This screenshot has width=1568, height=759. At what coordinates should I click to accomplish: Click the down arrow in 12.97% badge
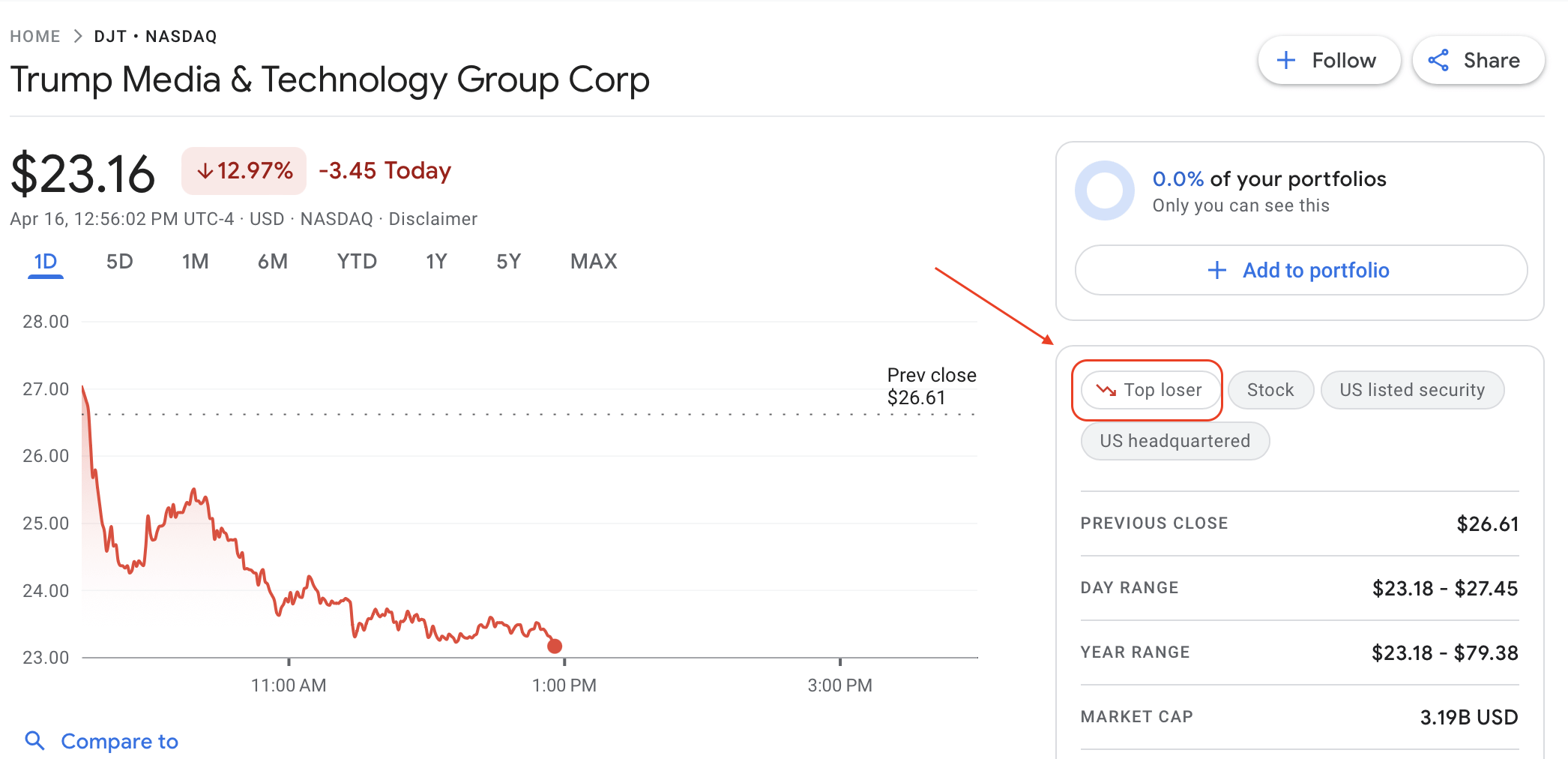click(x=205, y=171)
